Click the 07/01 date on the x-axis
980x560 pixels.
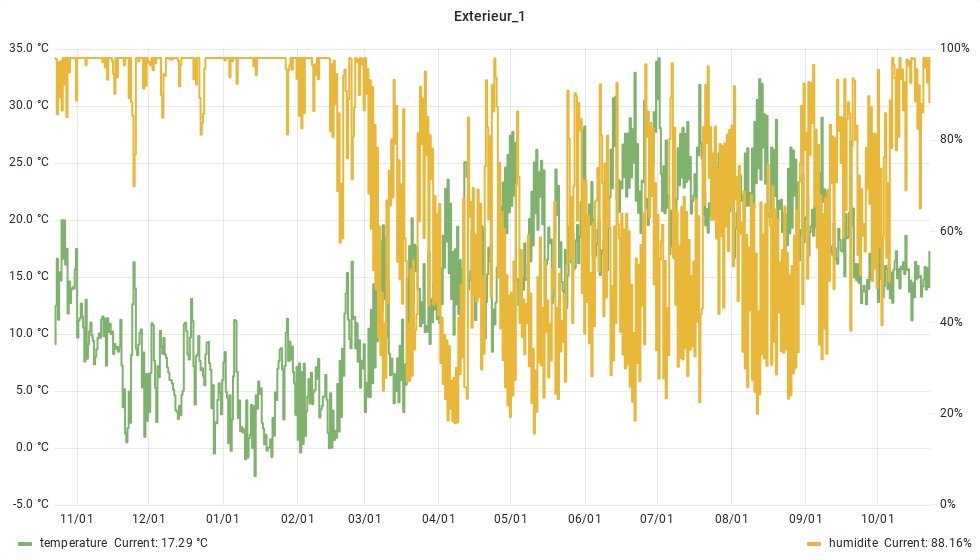pyautogui.click(x=657, y=519)
